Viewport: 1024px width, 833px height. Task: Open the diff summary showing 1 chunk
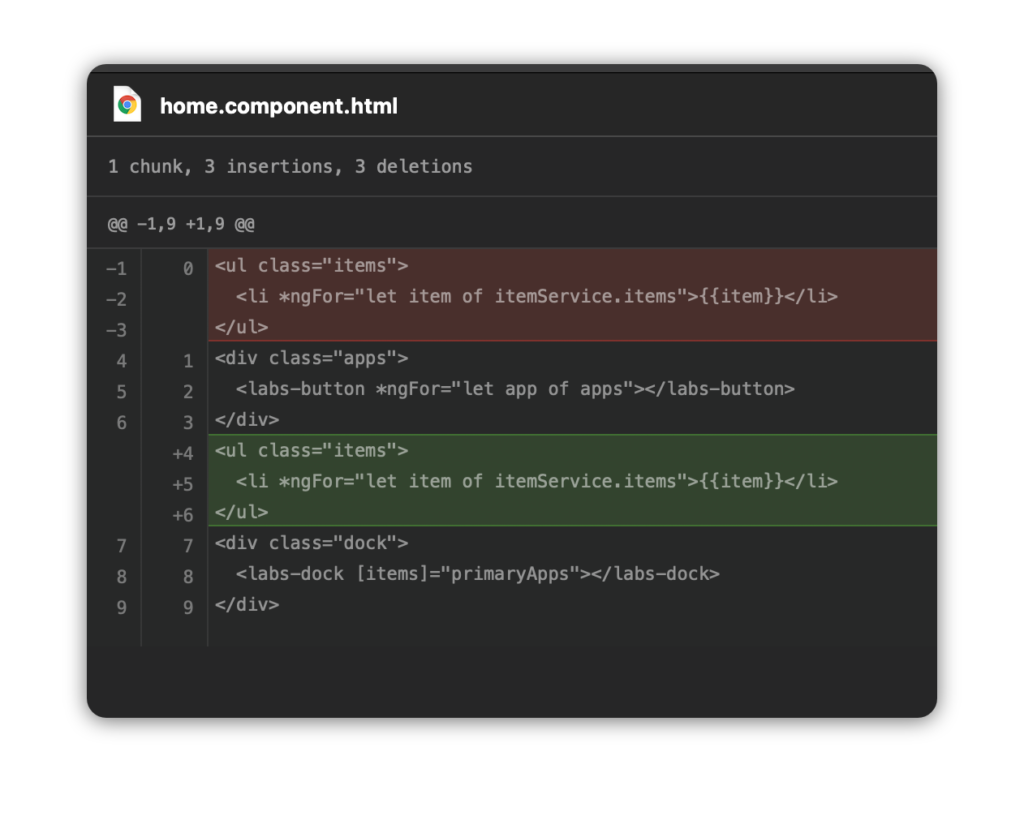146,166
